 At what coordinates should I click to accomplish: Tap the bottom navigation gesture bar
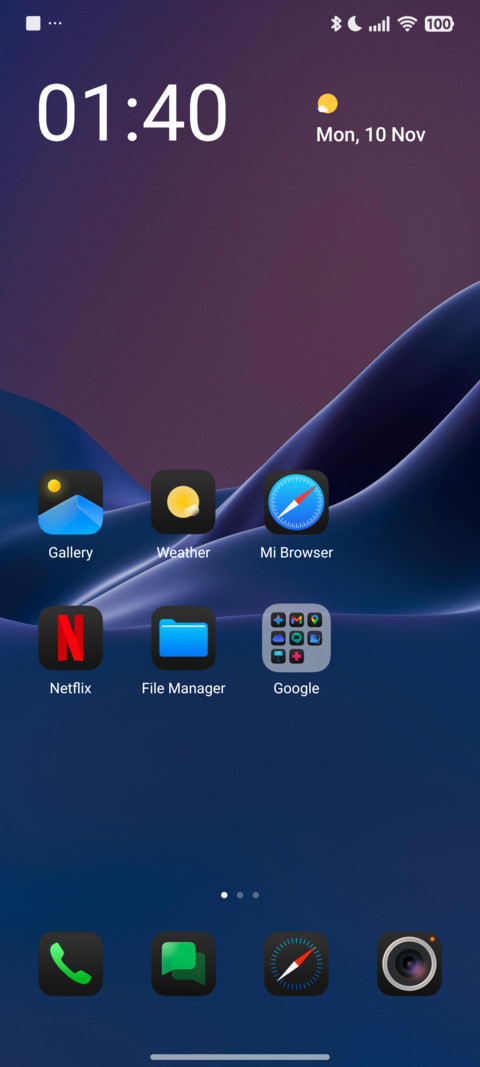click(x=240, y=1057)
